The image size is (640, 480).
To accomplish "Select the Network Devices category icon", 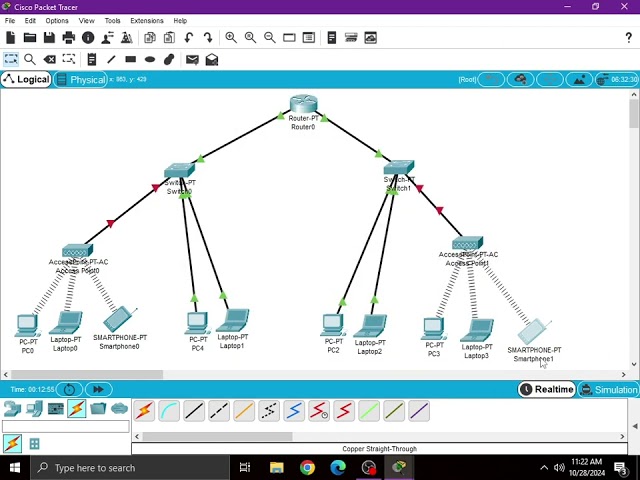I will (12, 409).
